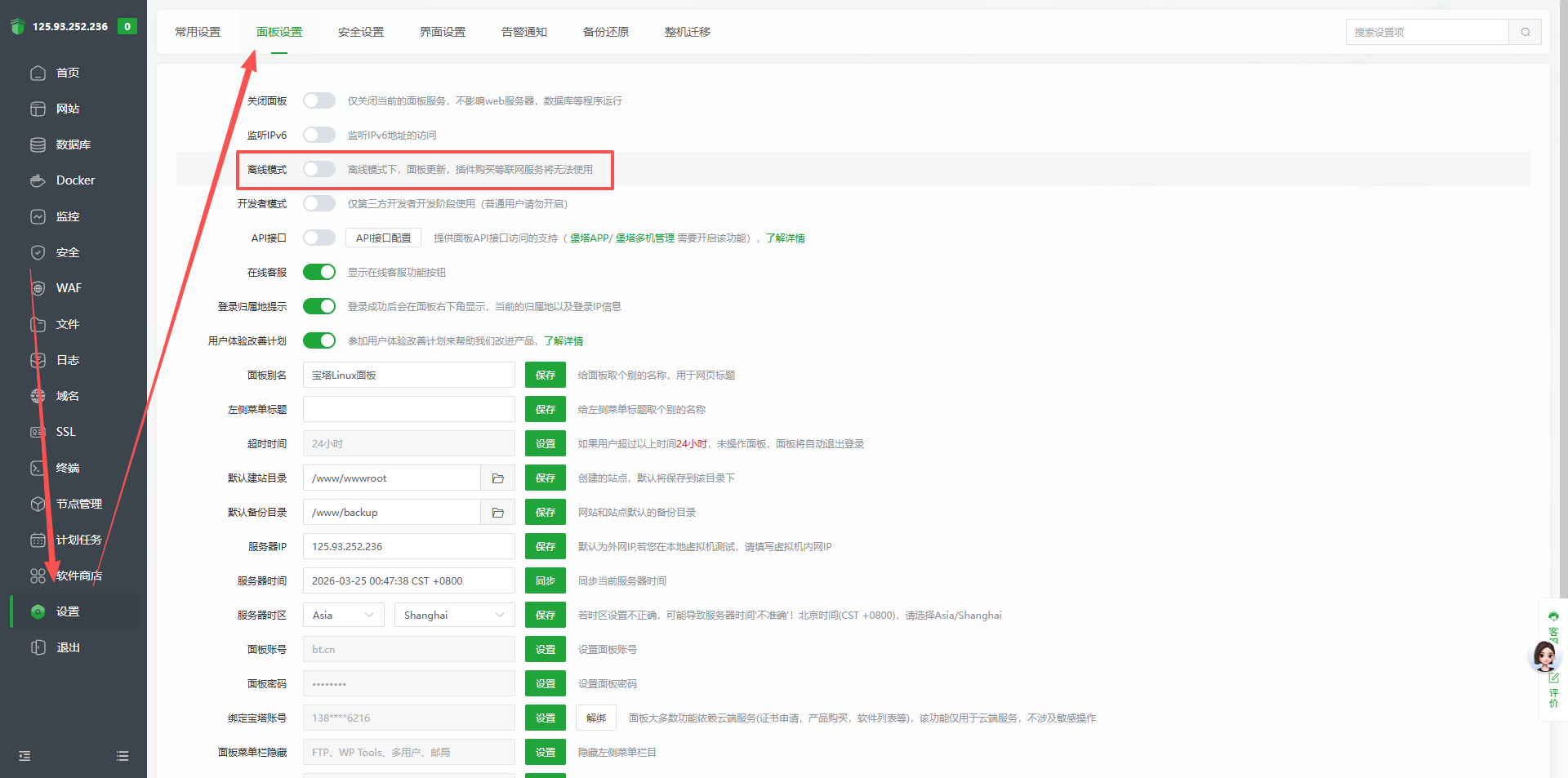Click the Docker icon in sidebar
The height and width of the screenshot is (778, 1568).
coord(38,180)
